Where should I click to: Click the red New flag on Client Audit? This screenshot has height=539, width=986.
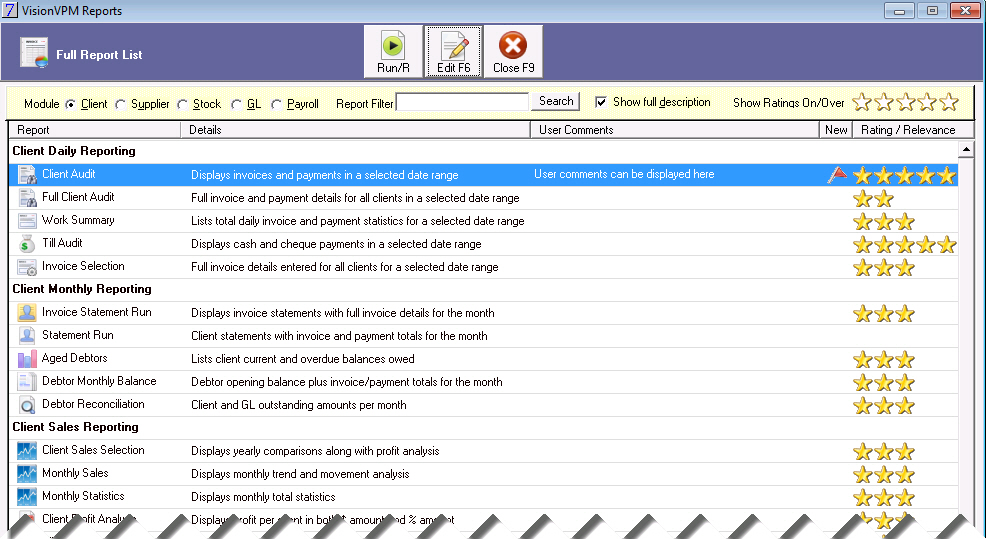(837, 175)
